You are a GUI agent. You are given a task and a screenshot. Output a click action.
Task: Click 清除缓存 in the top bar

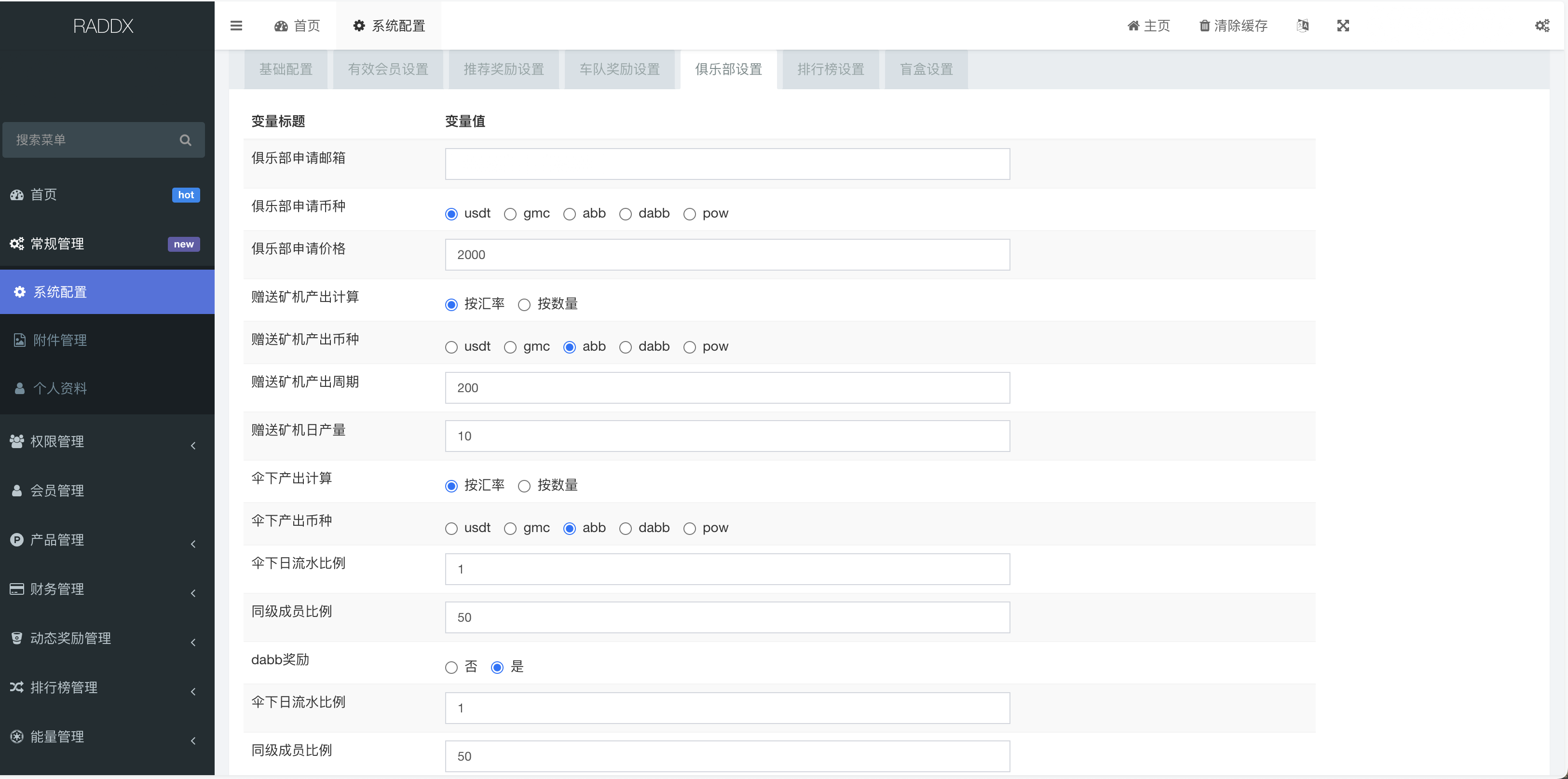point(1233,26)
